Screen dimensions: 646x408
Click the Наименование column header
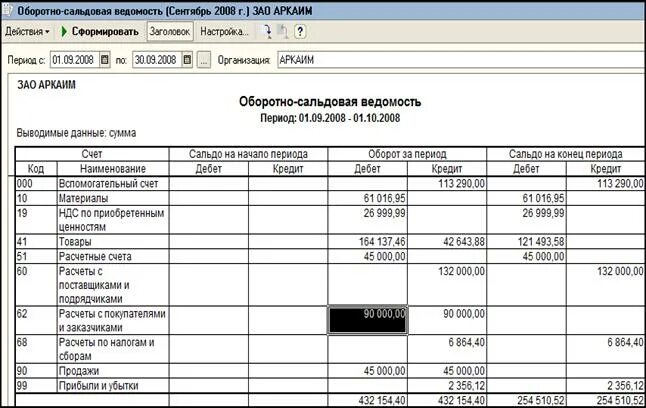[x=112, y=169]
